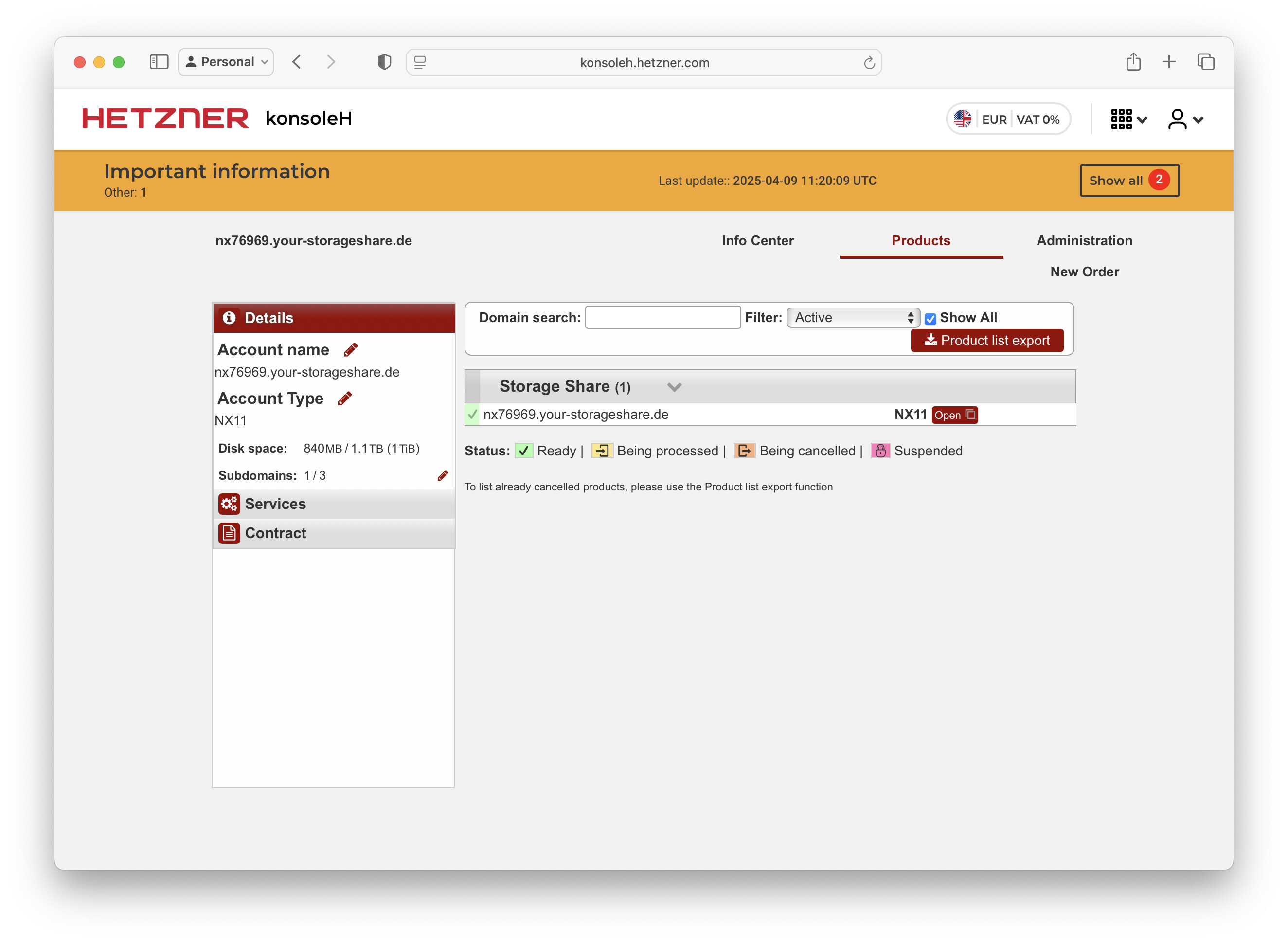This screenshot has width=1288, height=942.
Task: Toggle the Show All checkbox
Action: pyautogui.click(x=930, y=319)
